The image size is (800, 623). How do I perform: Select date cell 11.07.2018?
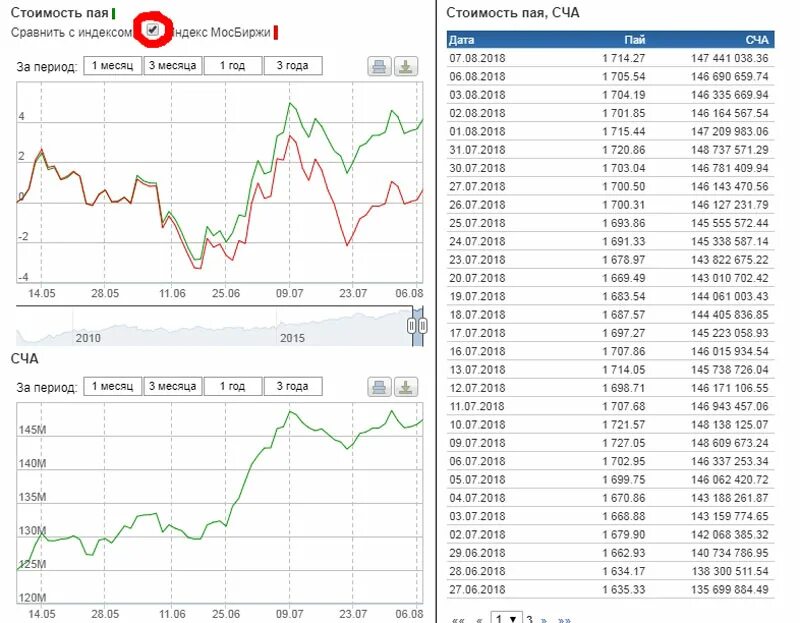coord(477,407)
